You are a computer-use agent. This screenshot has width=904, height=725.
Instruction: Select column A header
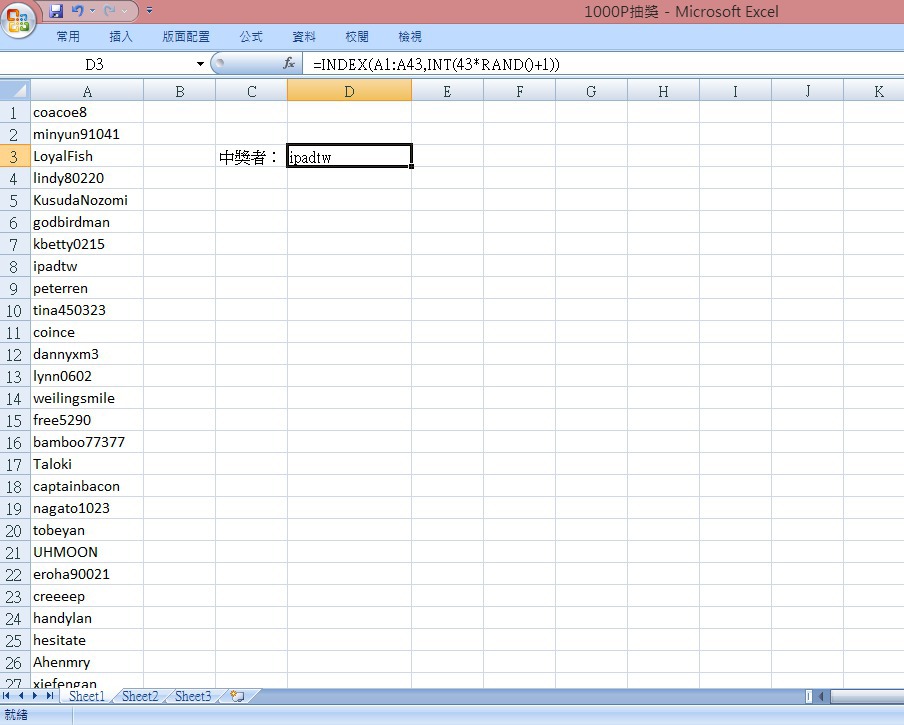click(x=87, y=91)
